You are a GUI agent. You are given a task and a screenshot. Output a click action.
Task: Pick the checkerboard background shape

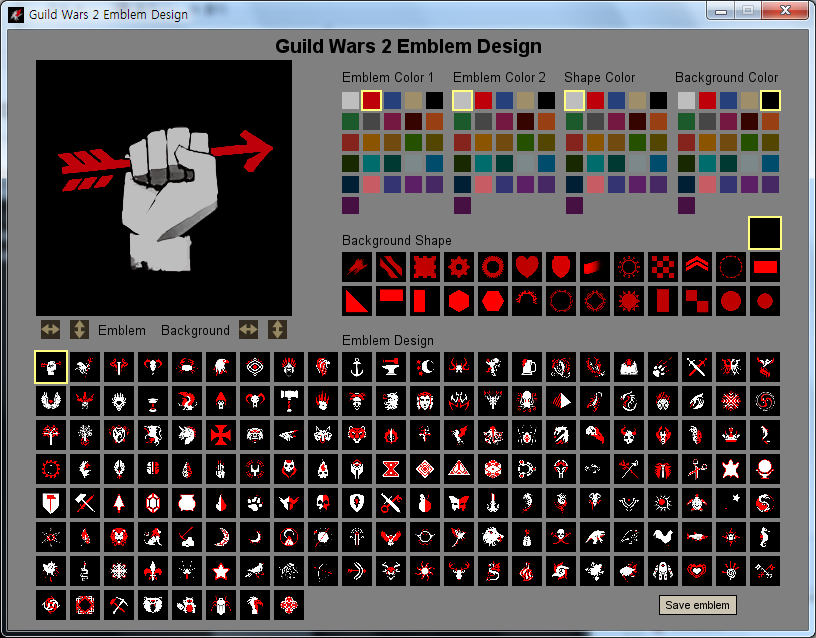coord(663,267)
